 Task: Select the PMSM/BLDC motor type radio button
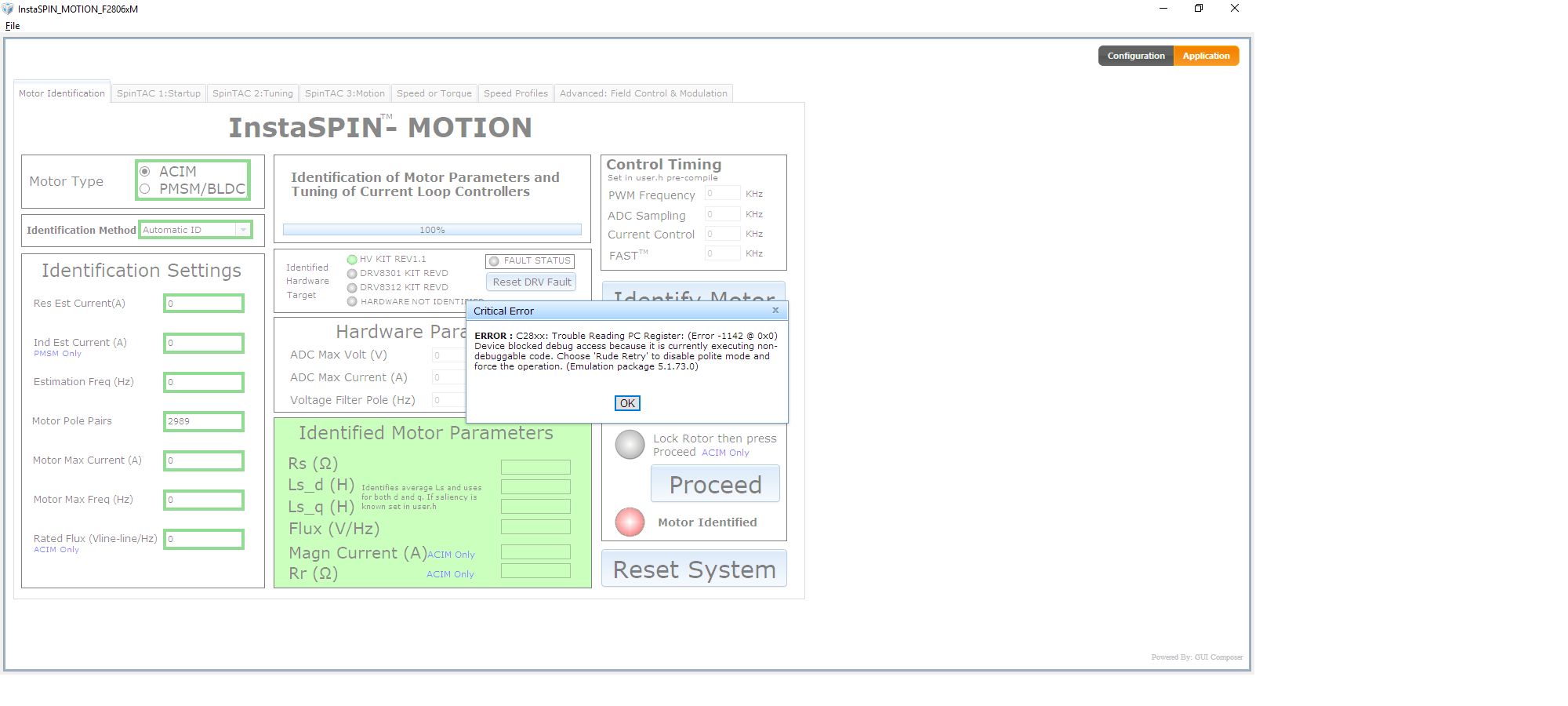[144, 189]
